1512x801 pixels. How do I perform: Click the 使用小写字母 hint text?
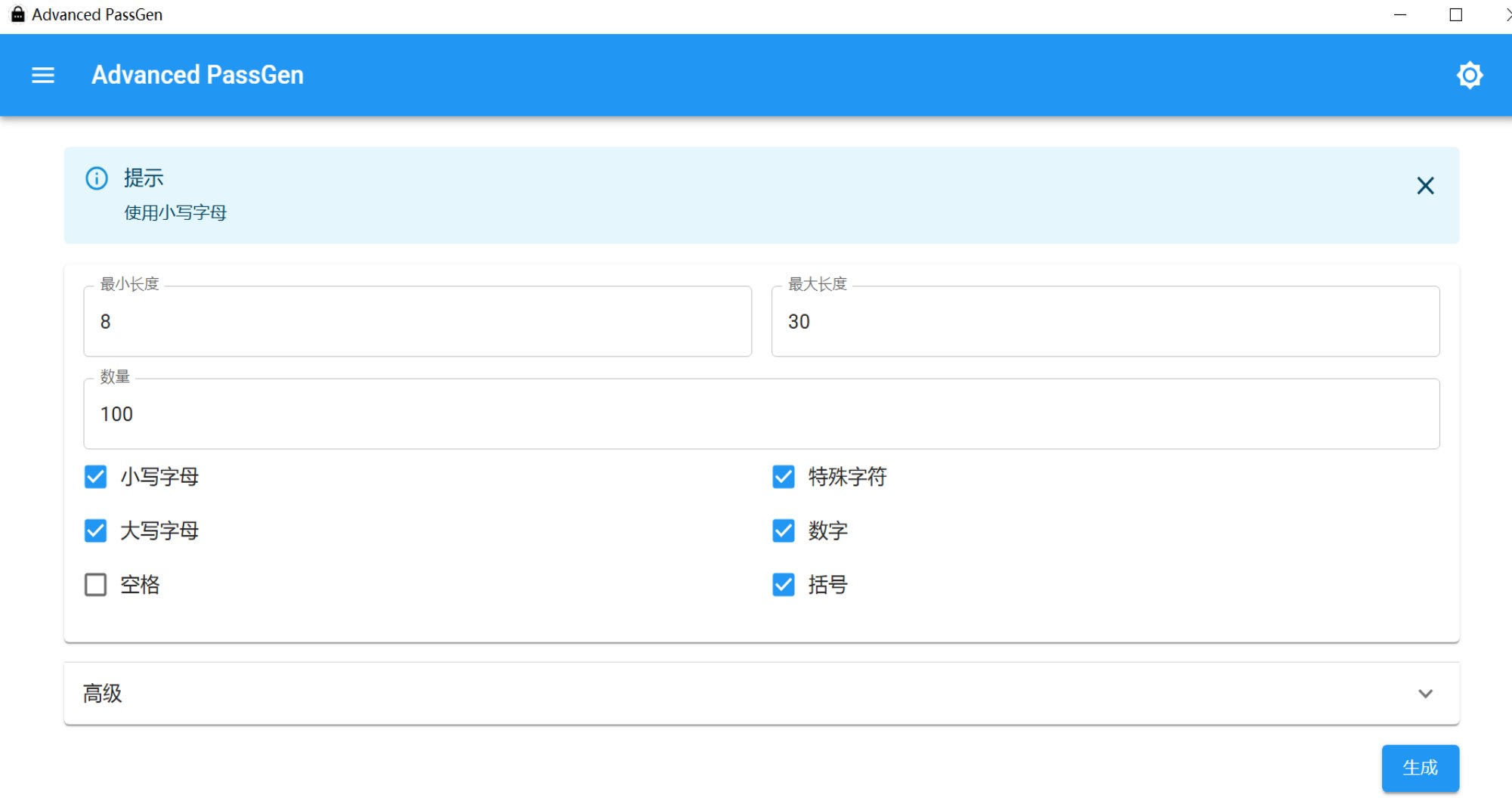pyautogui.click(x=175, y=213)
